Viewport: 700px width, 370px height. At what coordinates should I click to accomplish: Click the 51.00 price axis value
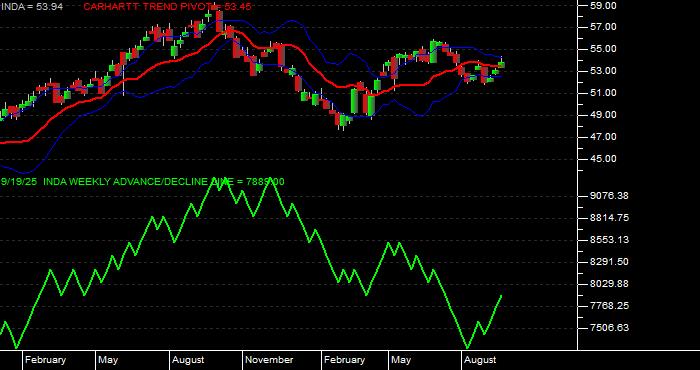(603, 93)
